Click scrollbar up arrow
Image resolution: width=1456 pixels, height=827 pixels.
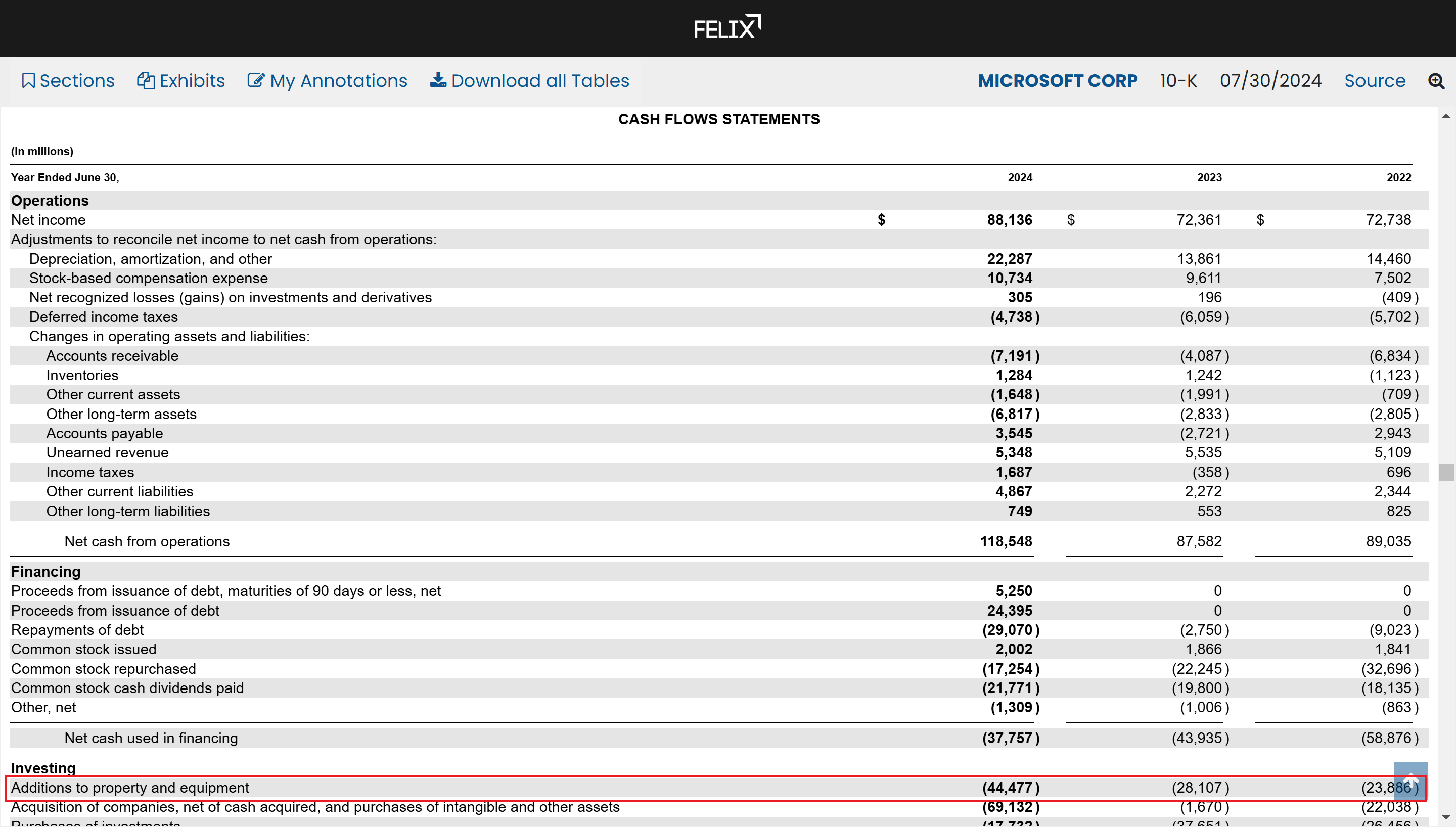click(1446, 116)
